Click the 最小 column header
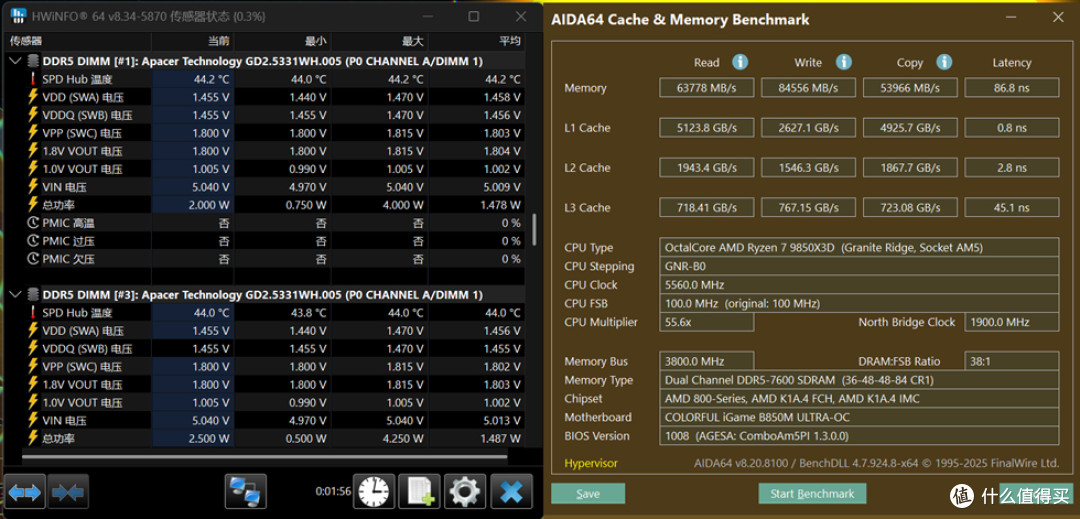 315,41
